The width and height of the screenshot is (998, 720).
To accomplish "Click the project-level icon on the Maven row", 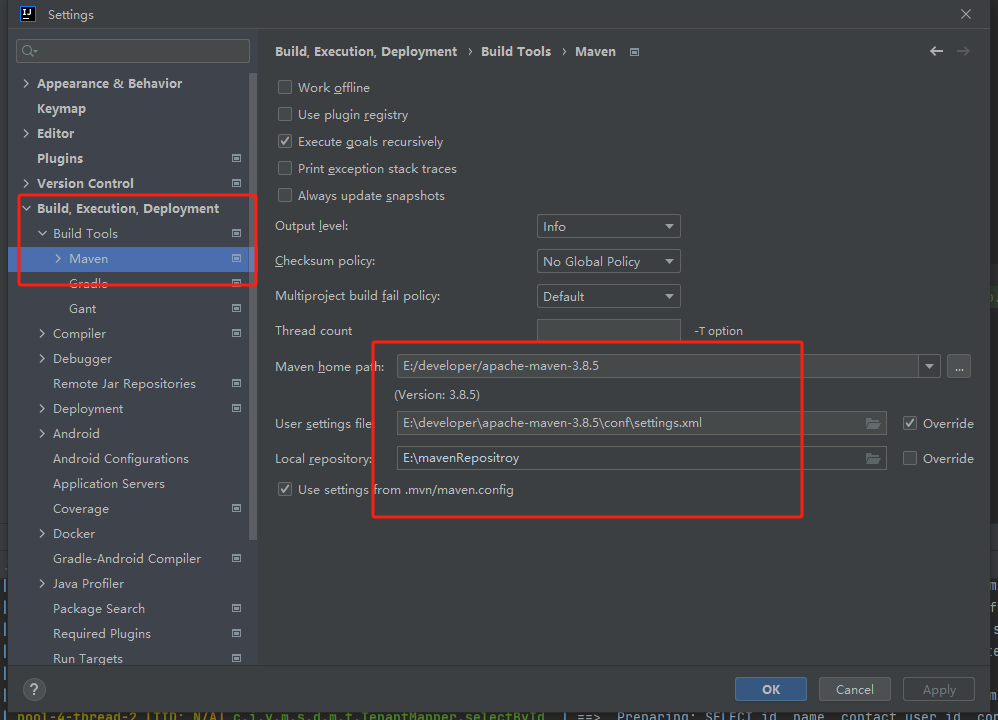I will tap(236, 258).
